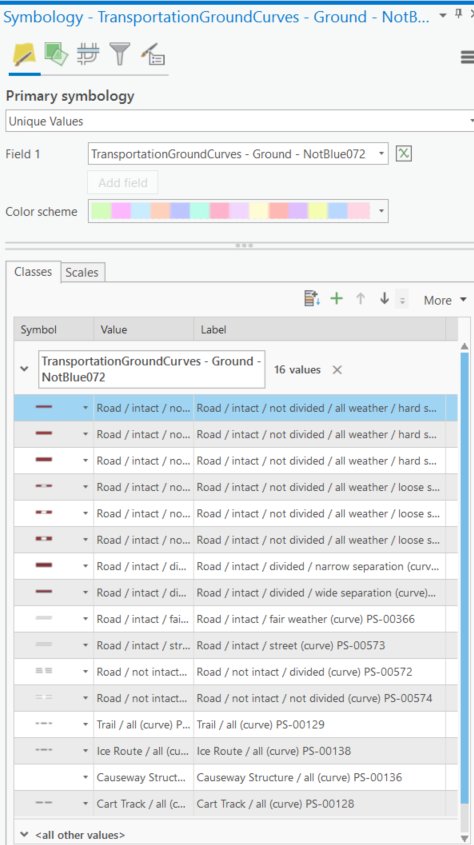Select label Causeway Structure / all (curve) PS-00136
The width and height of the screenshot is (474, 845).
(299, 778)
